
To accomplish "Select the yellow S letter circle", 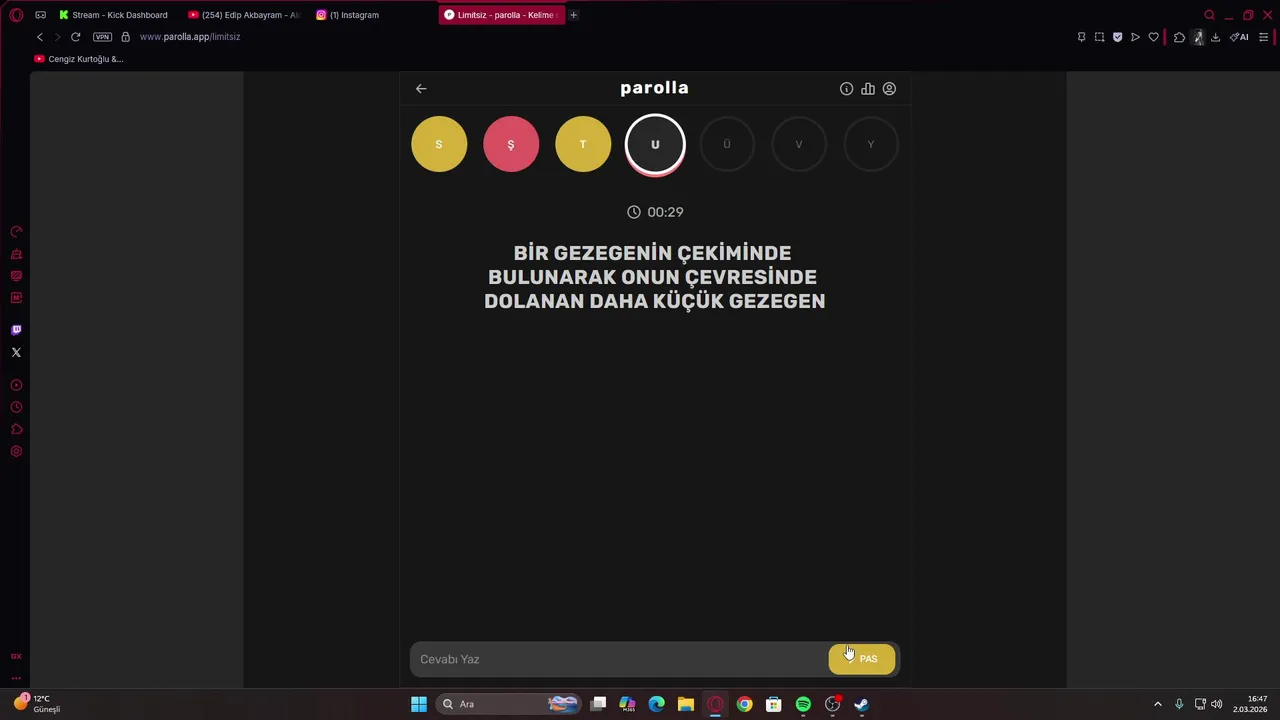I will (x=439, y=144).
